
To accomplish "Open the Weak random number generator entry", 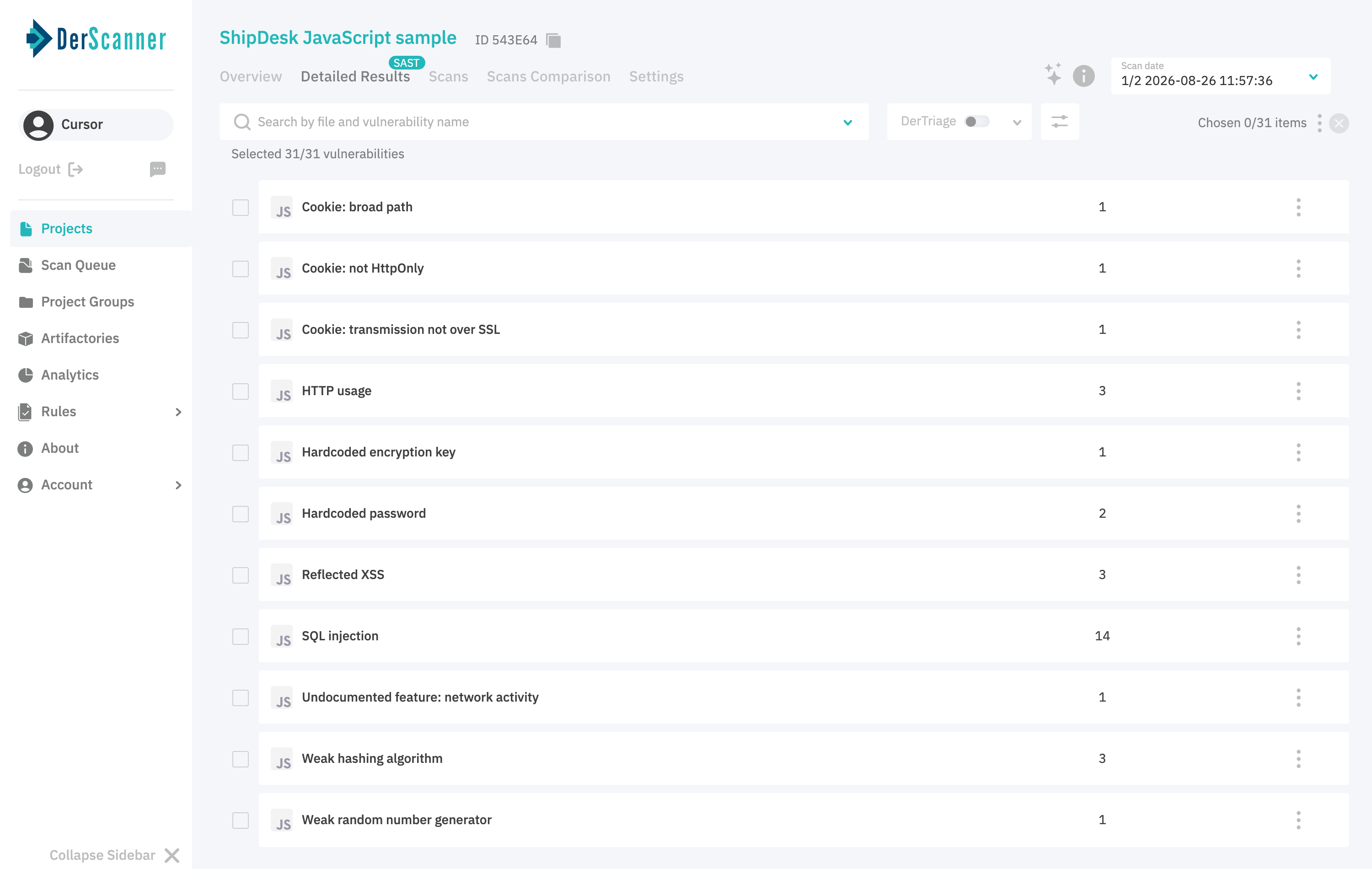I will 804,820.
